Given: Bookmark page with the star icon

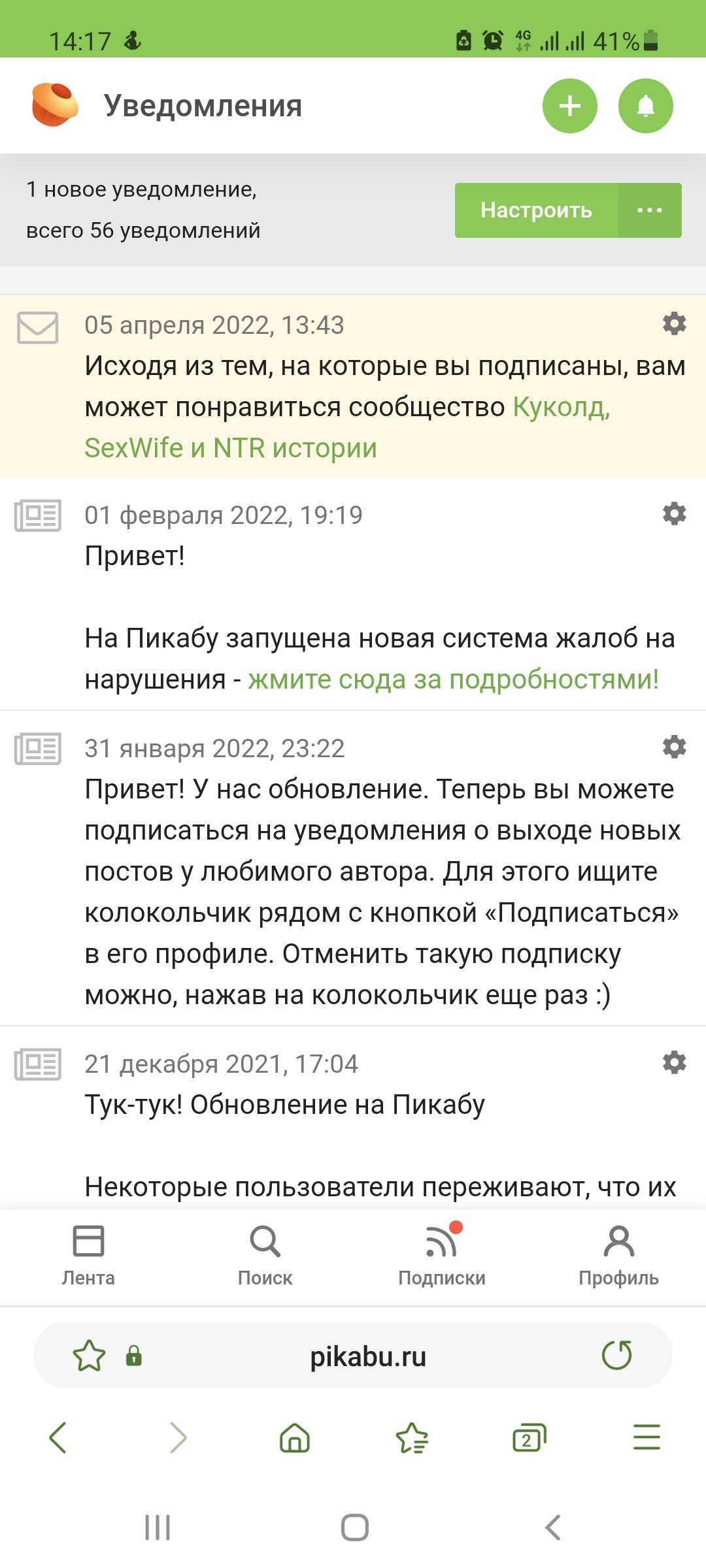Looking at the screenshot, I should 89,1356.
